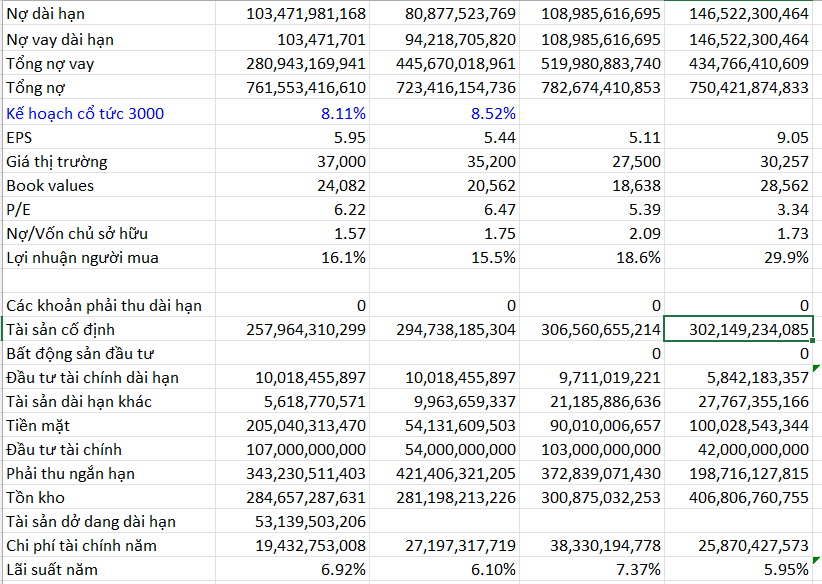Image resolution: width=822 pixels, height=584 pixels.
Task: Select the Lợi nhuận người mua 29.9% cell
Action: (785, 257)
